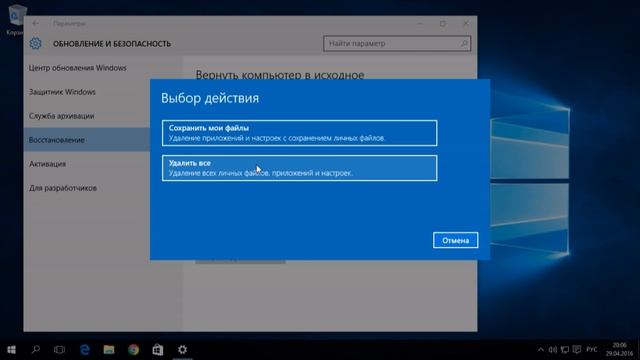Open Task View on taskbar

point(60,350)
